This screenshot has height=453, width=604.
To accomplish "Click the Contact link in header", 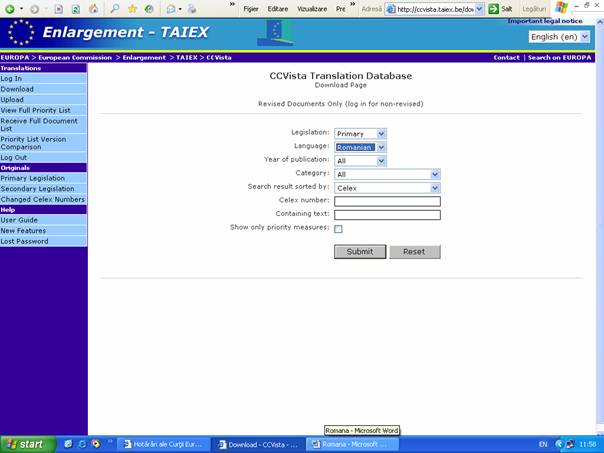I will [x=507, y=57].
